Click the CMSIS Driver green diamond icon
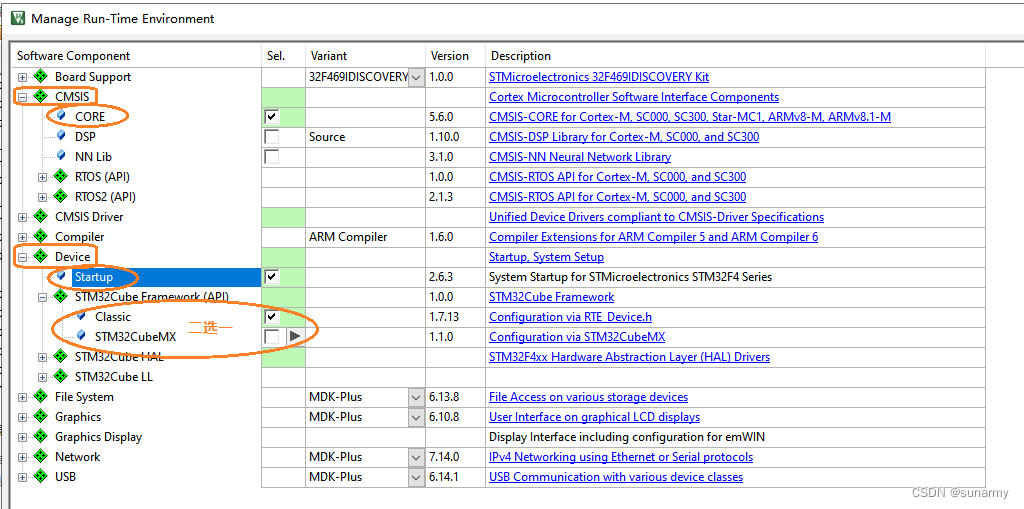This screenshot has height=509, width=1024. tap(40, 216)
